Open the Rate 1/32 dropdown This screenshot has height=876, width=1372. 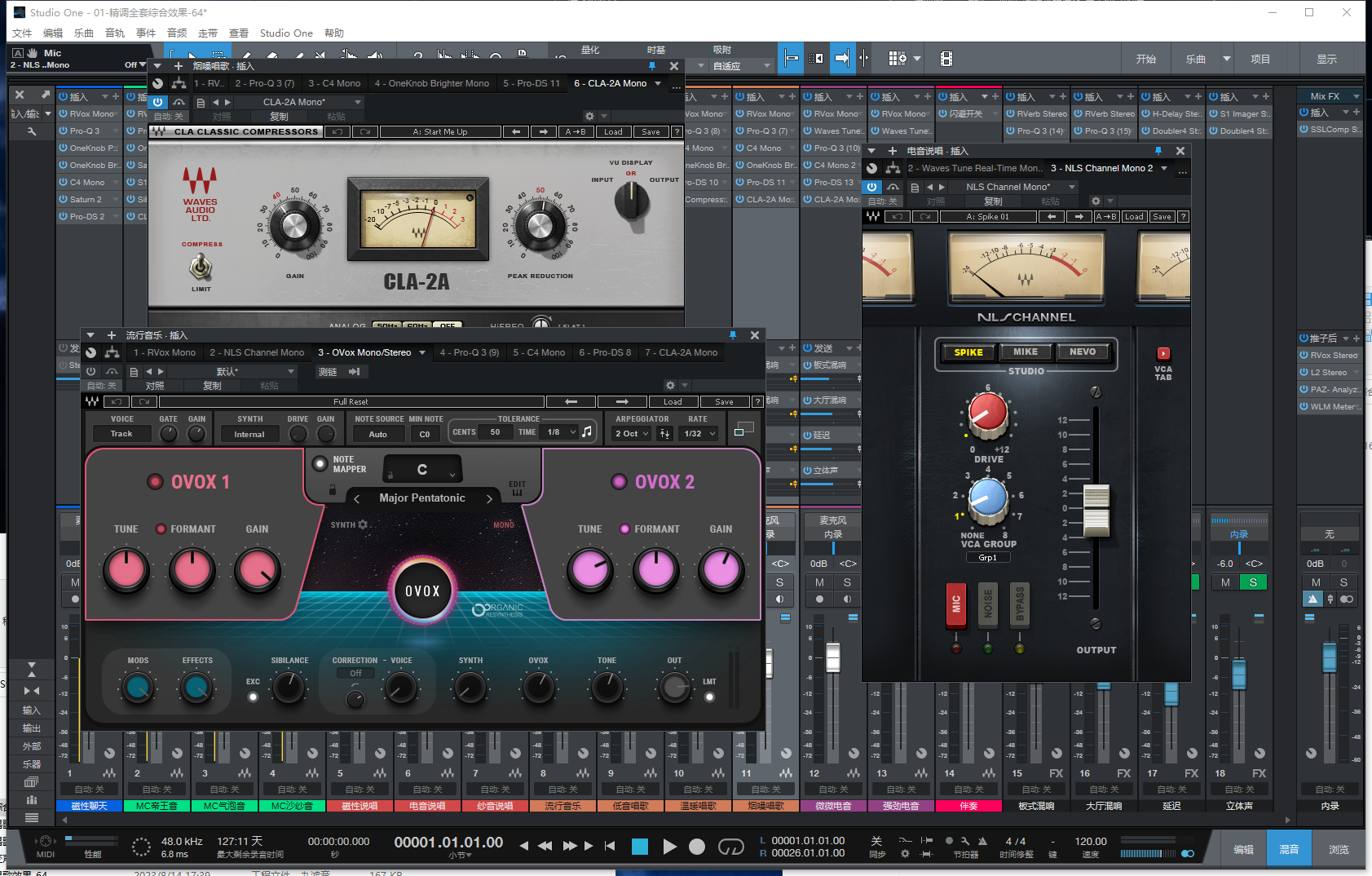[x=699, y=434]
